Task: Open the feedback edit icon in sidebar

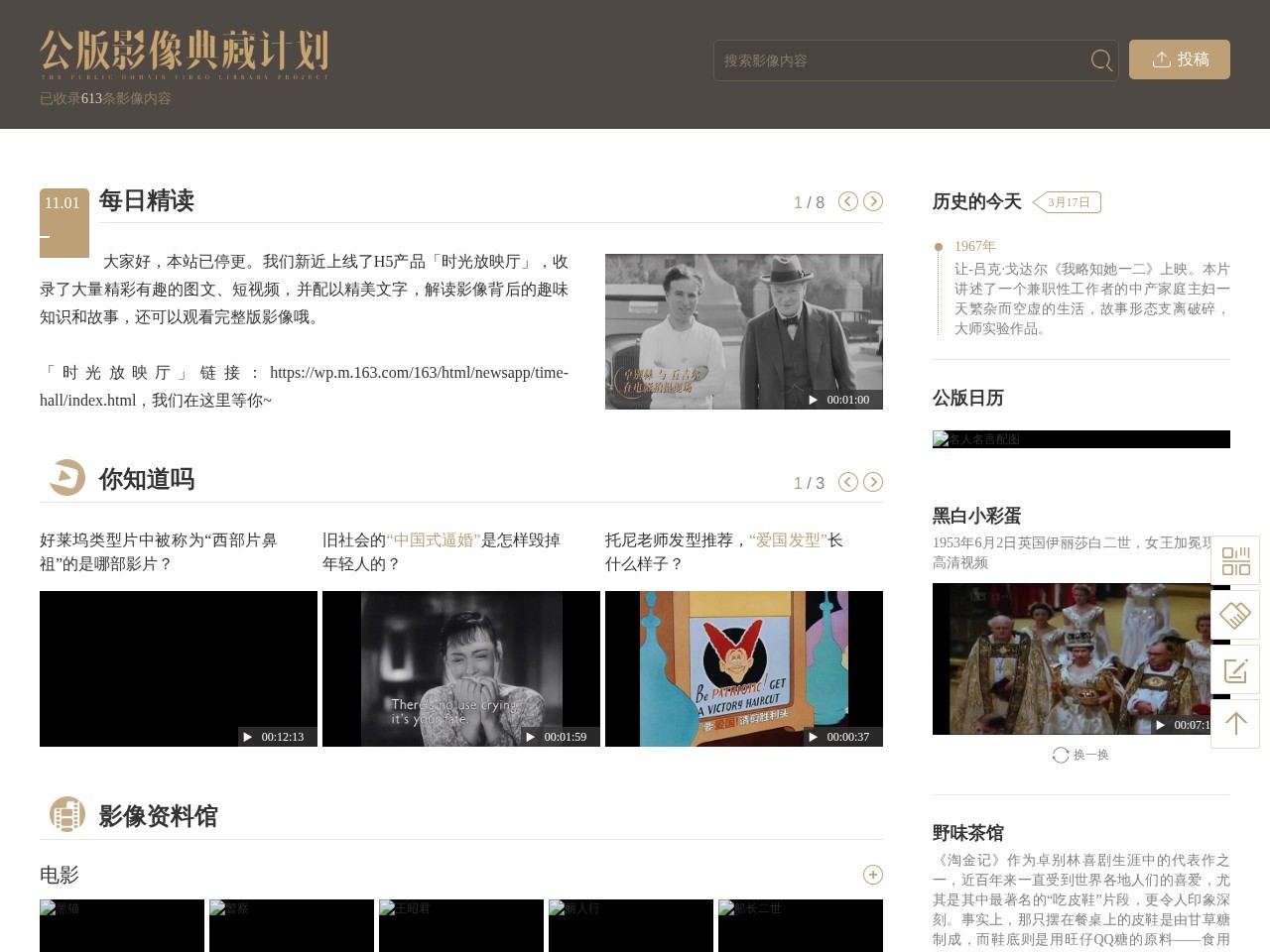Action: coord(1235,669)
